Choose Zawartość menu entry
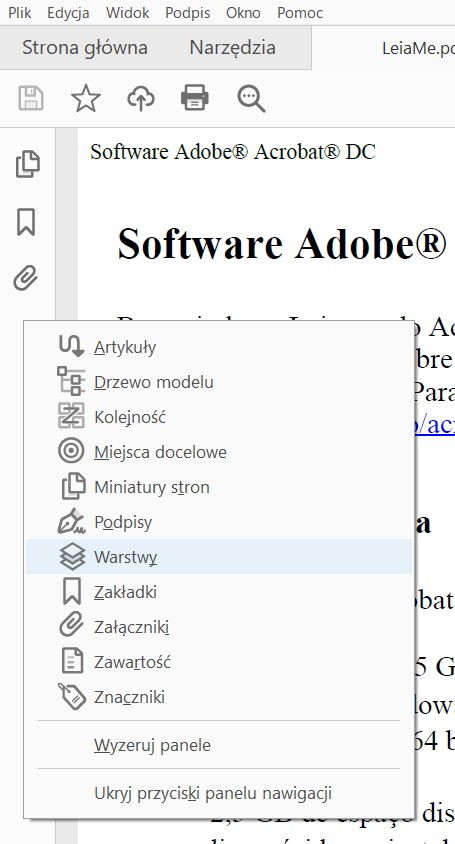455x844 pixels. point(219,662)
